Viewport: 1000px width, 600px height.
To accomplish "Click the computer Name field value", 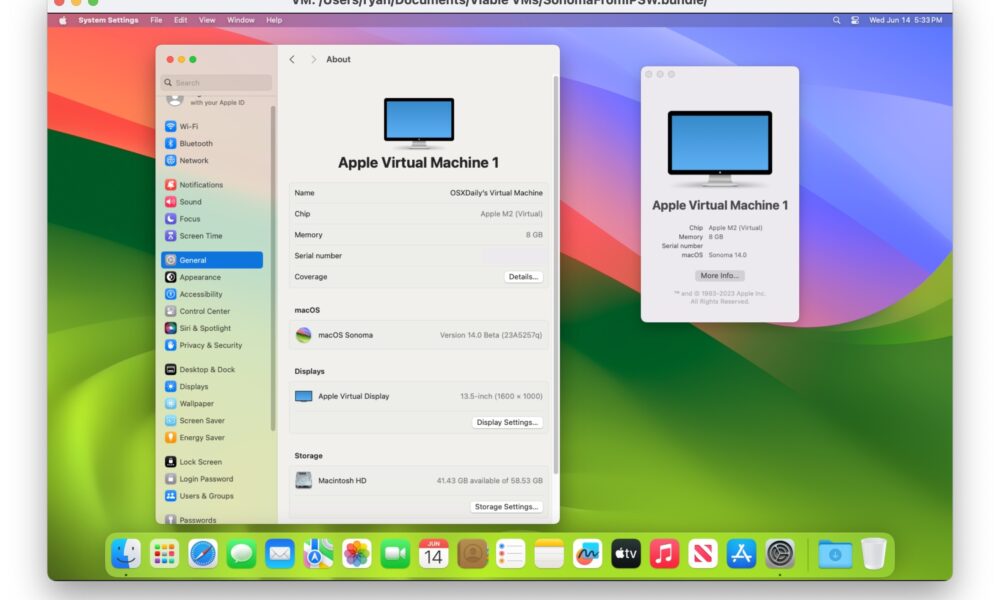I will (496, 193).
